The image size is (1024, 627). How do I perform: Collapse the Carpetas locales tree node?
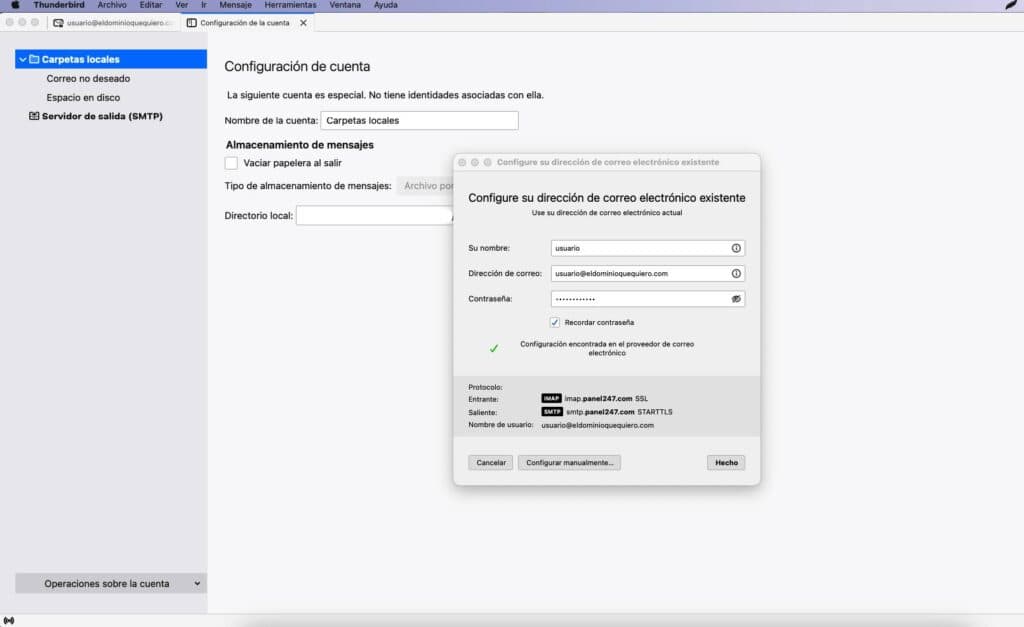pyautogui.click(x=22, y=60)
